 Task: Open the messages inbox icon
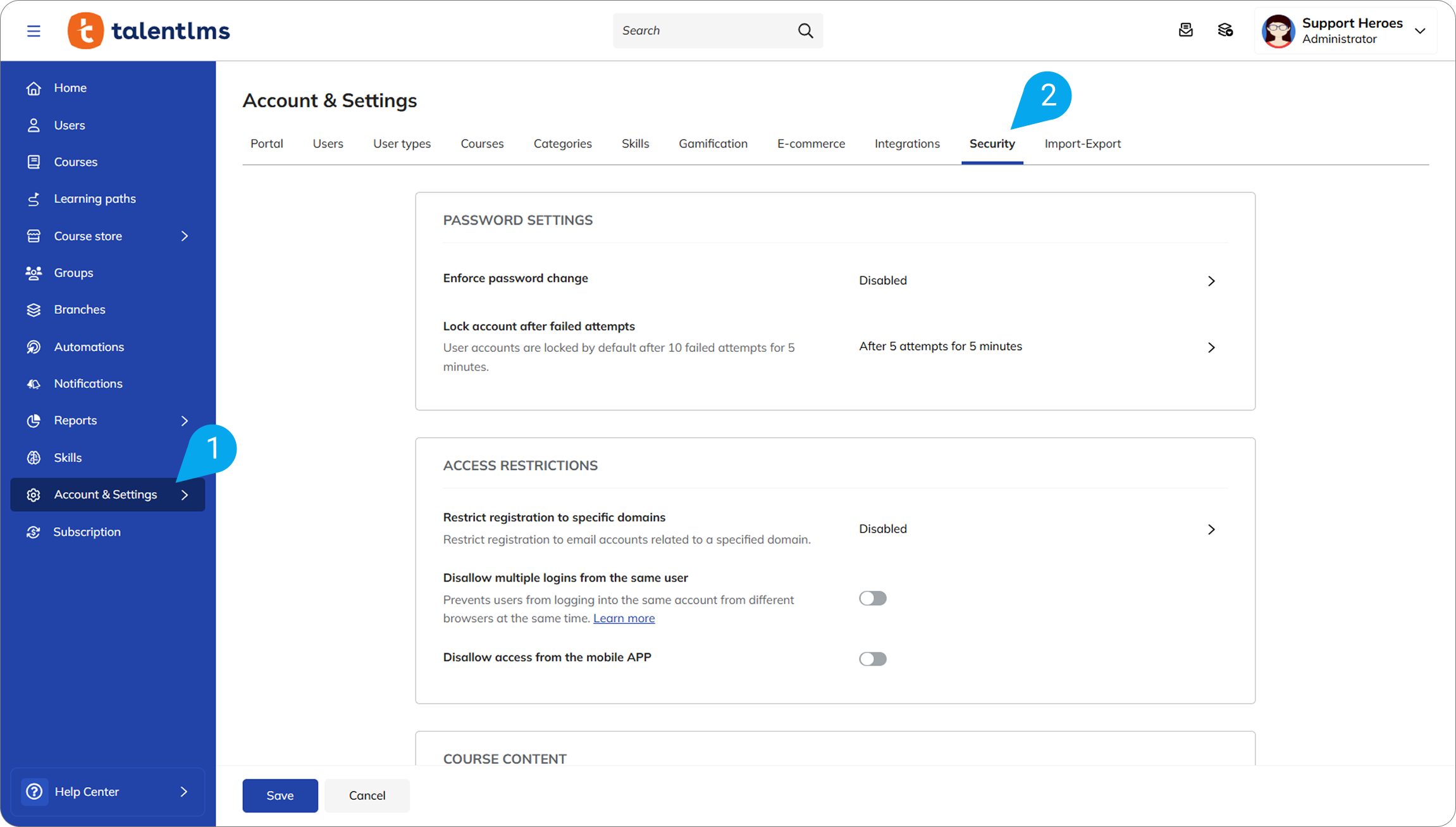1186,30
